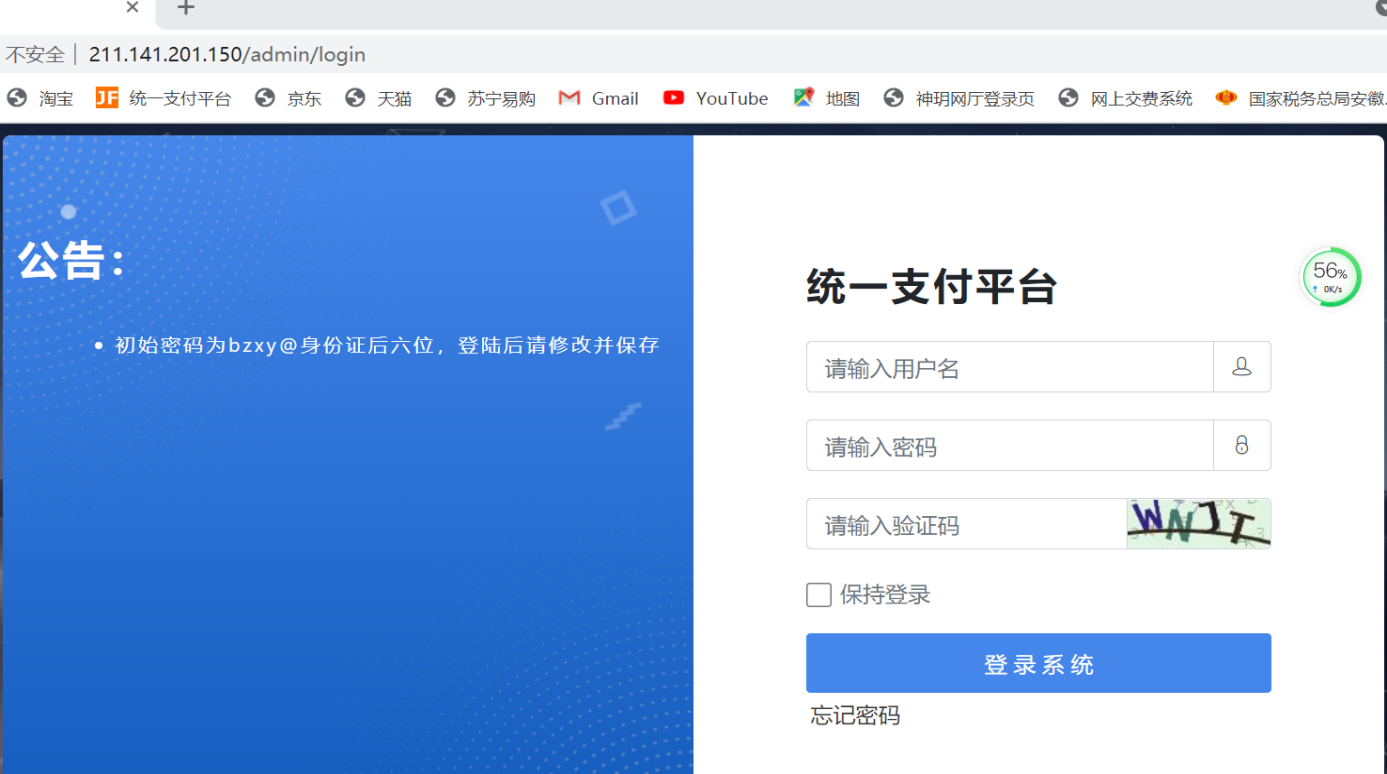Focus the 请输入用户名 username field
The image size is (1387, 774).
[1008, 367]
